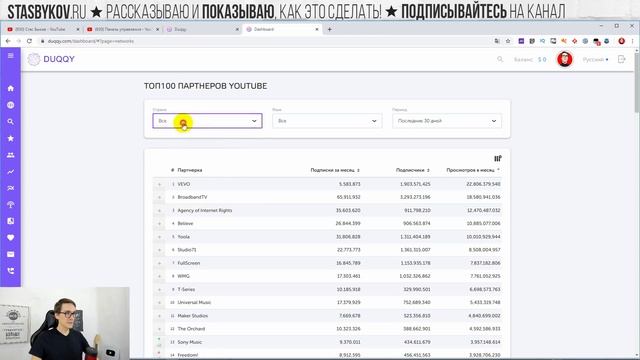The image size is (640, 360).
Task: Click VEVO's monthly views value
Action: click(483, 184)
